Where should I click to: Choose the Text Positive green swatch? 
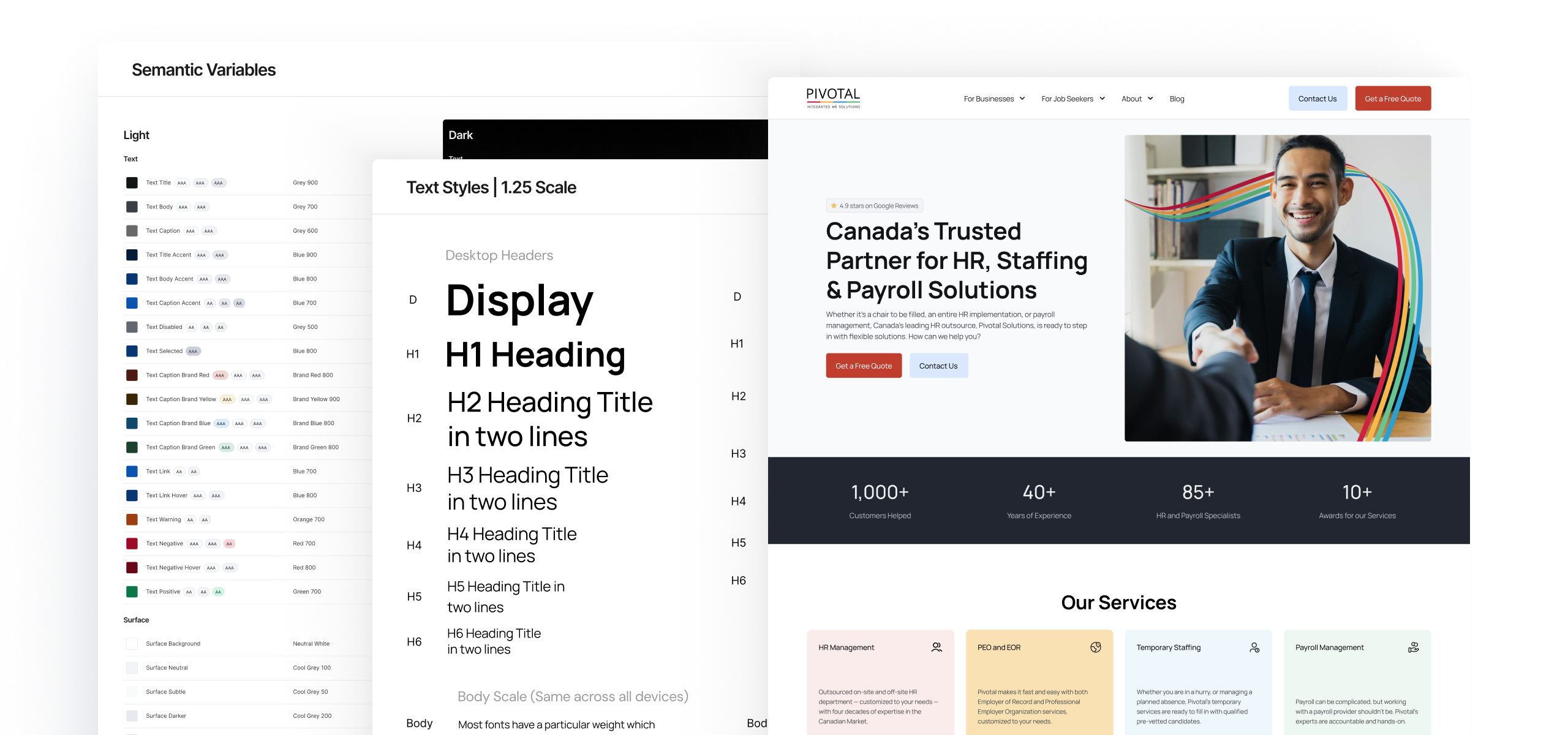coord(132,592)
